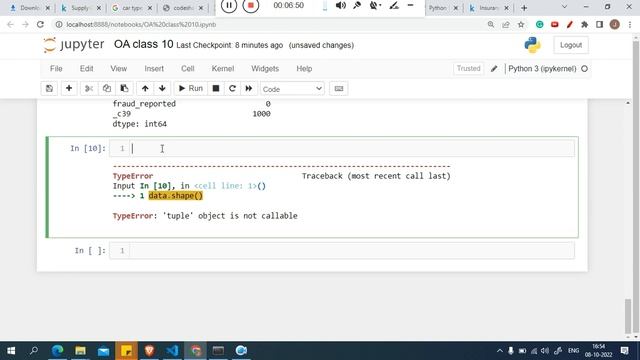This screenshot has height=360, width=640.
Task: Click the Trusted notebook indicator
Action: pyautogui.click(x=468, y=69)
